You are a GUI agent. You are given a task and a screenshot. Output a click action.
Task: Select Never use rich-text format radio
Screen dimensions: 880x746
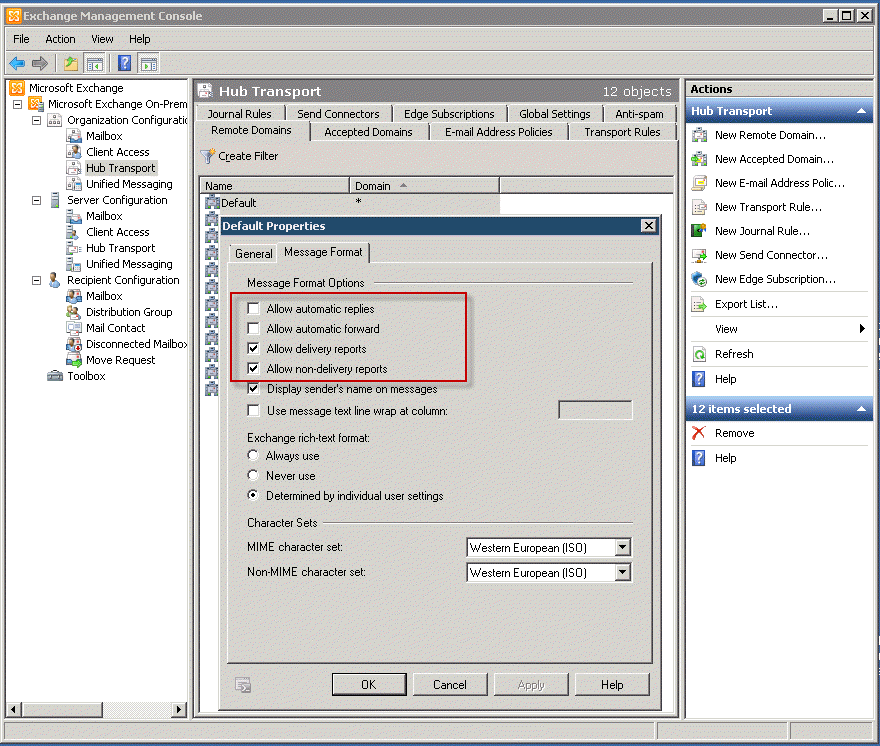click(x=253, y=475)
